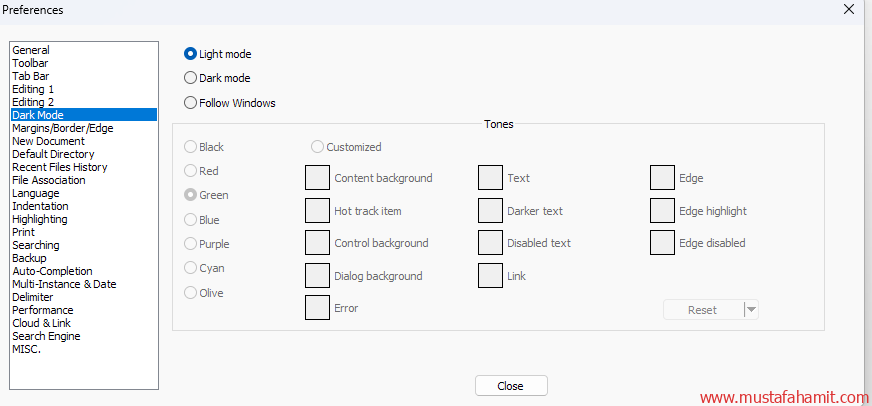
Task: Open the Edge highlight color swatch
Action: coord(662,211)
